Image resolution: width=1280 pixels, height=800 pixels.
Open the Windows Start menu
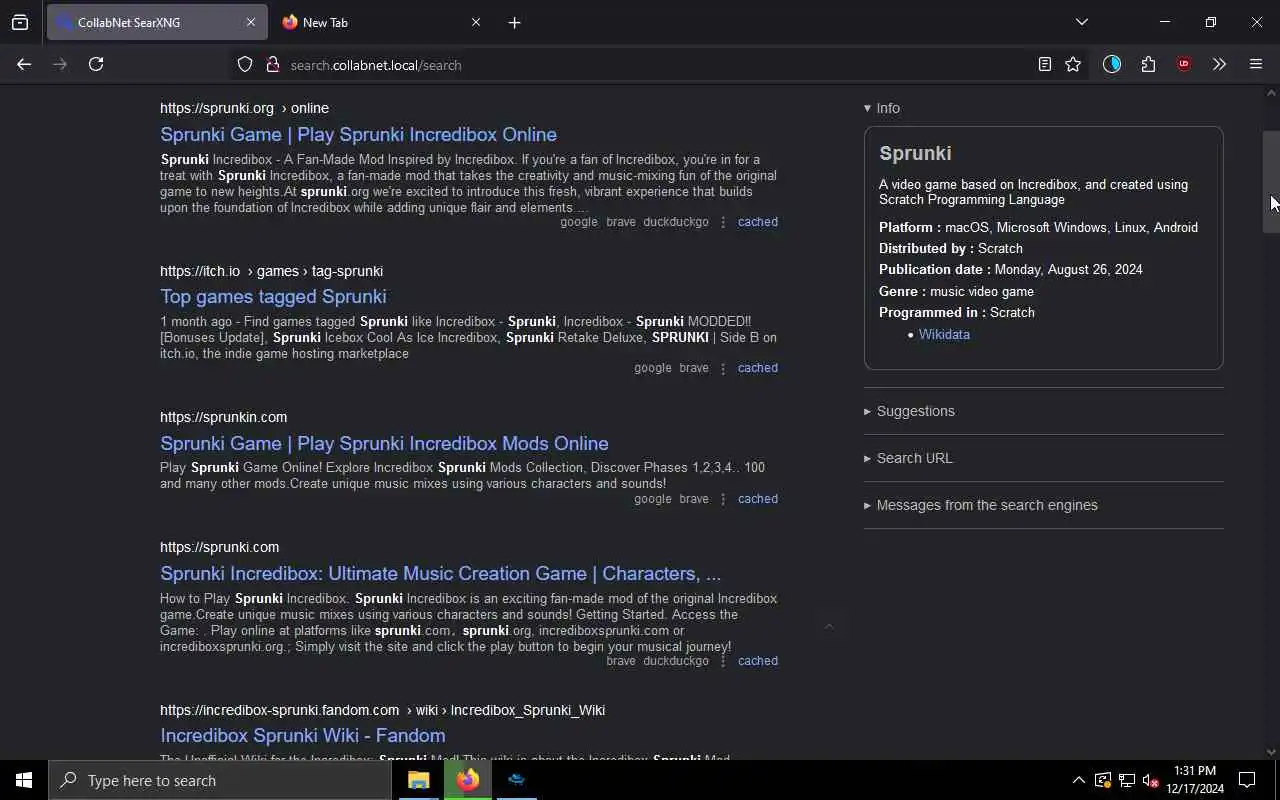[24, 780]
